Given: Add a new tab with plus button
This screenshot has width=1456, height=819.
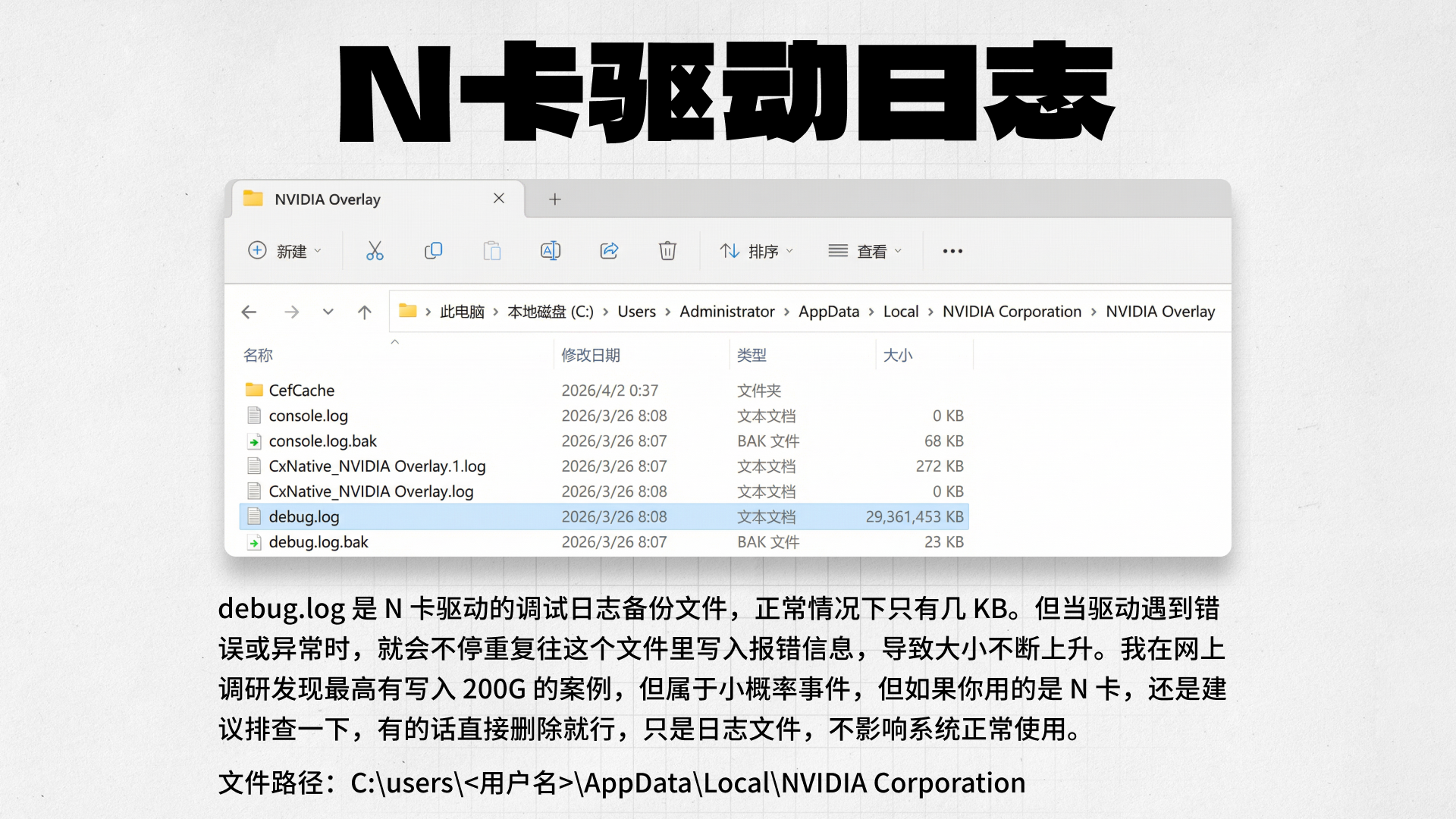Looking at the screenshot, I should (555, 199).
